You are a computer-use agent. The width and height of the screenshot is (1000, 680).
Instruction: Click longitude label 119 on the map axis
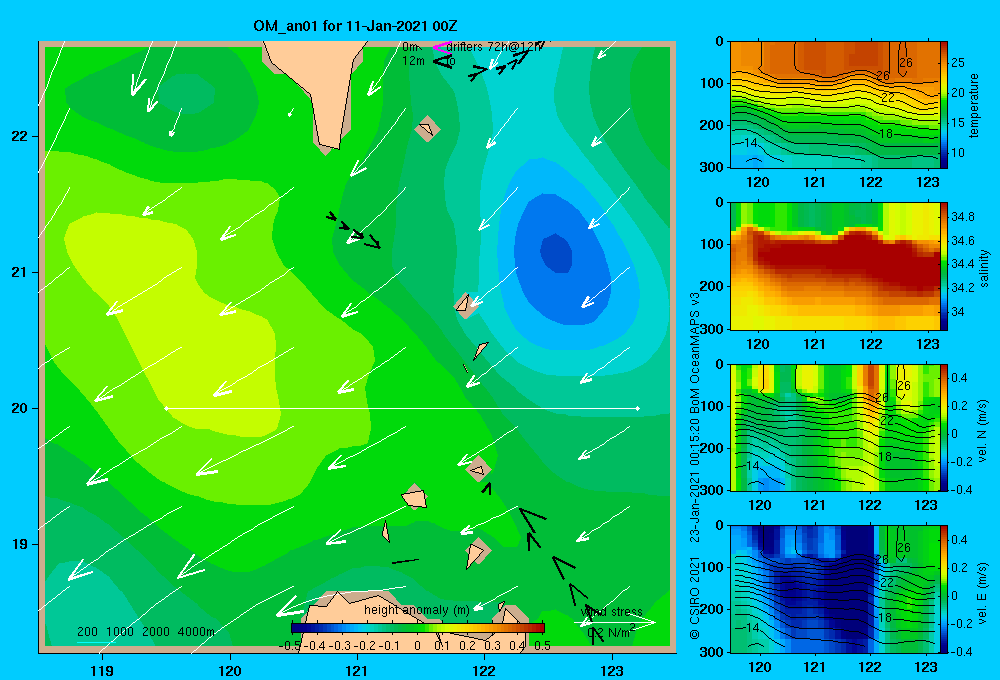click(x=102, y=670)
